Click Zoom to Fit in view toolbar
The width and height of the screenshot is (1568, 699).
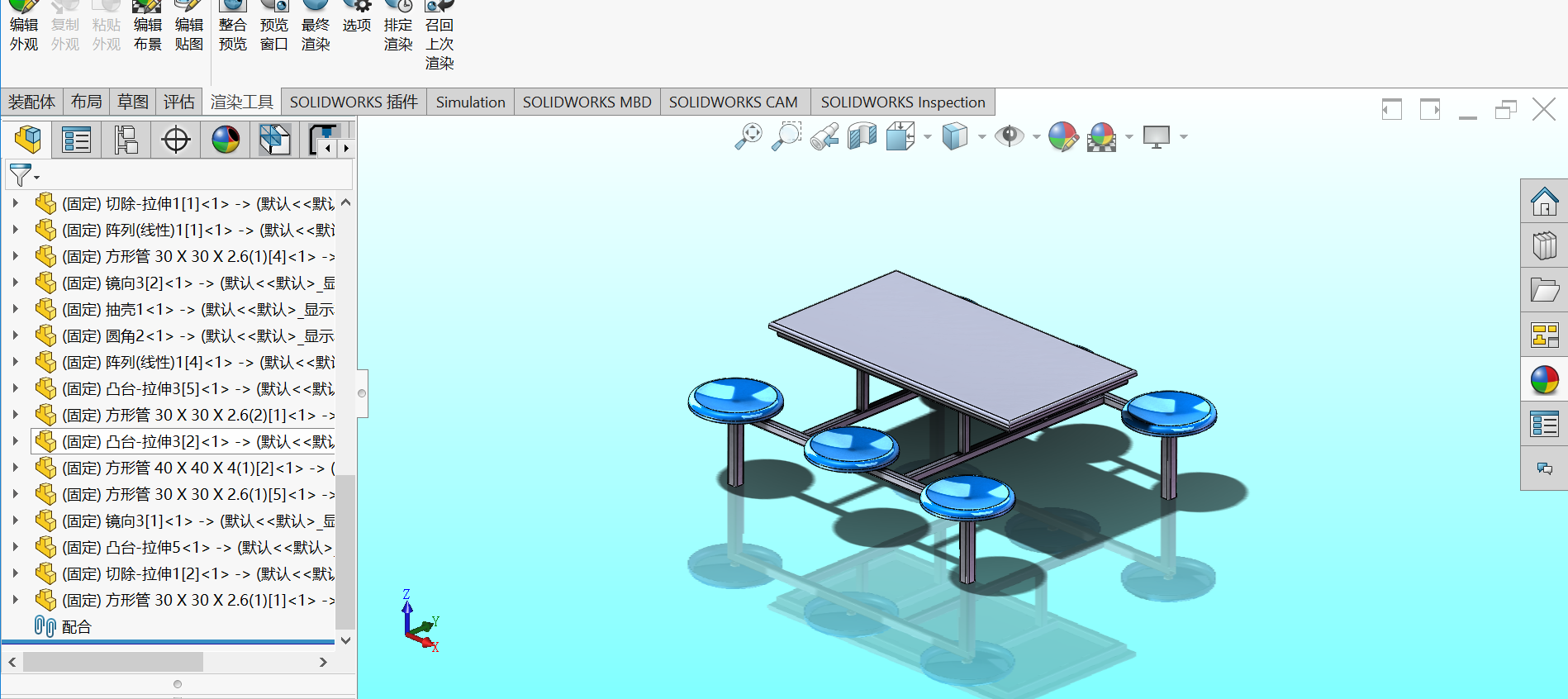[x=748, y=136]
